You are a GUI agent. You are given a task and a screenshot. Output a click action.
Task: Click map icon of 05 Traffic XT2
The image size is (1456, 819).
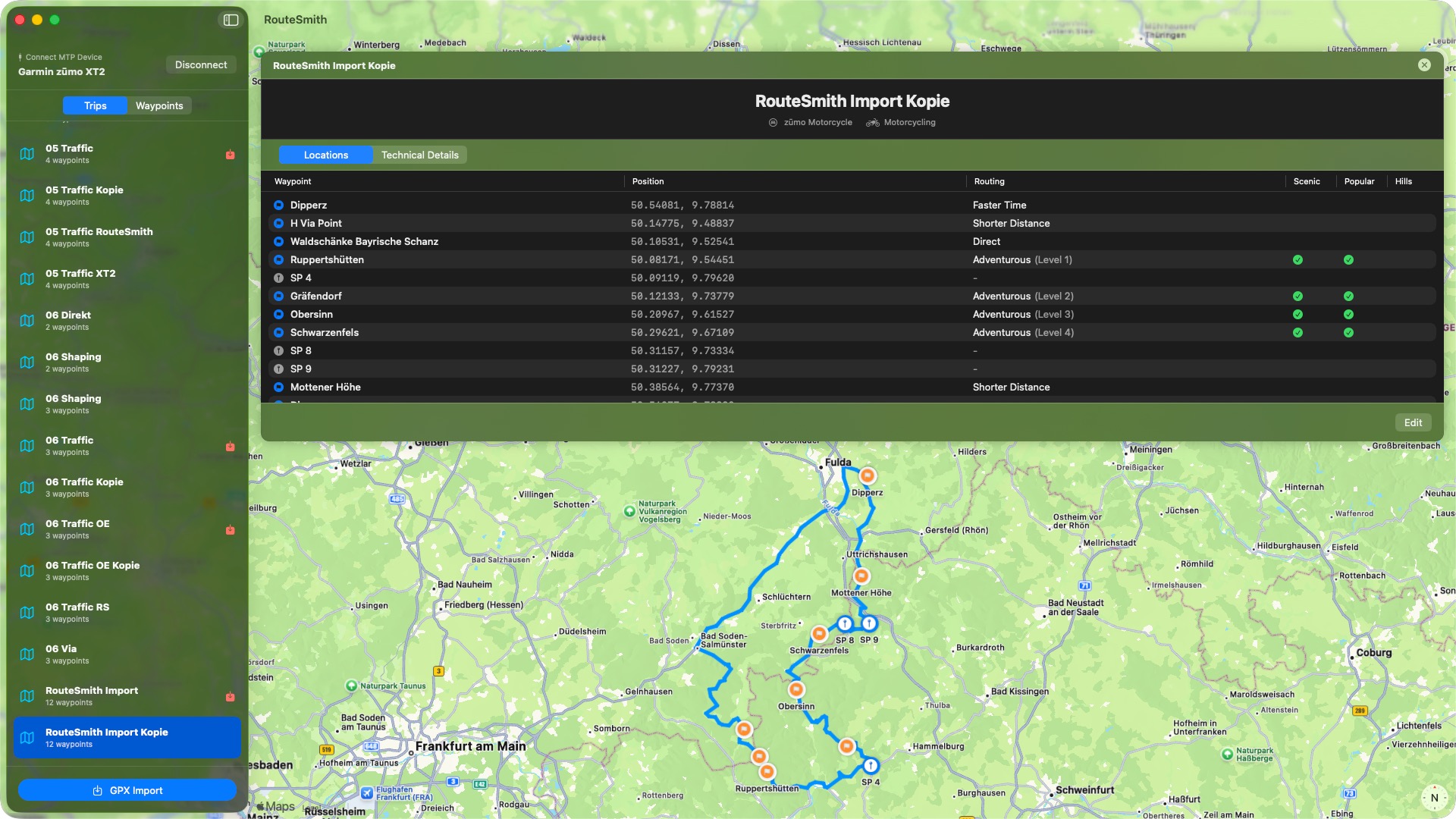click(27, 279)
